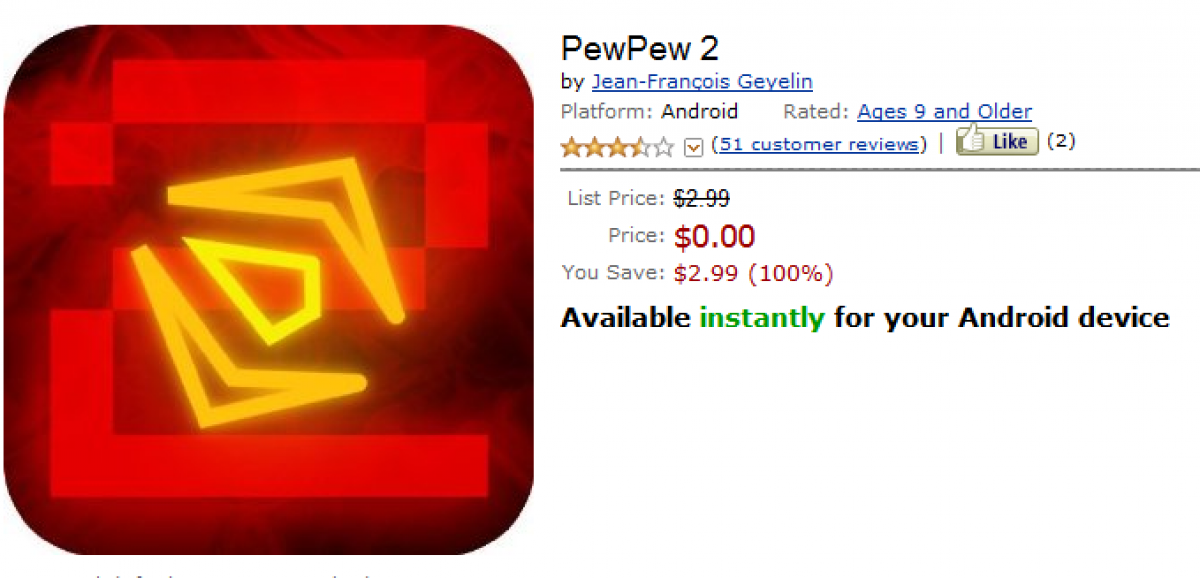1200x578 pixels.
Task: Click the Platform: Android text
Action: (649, 111)
